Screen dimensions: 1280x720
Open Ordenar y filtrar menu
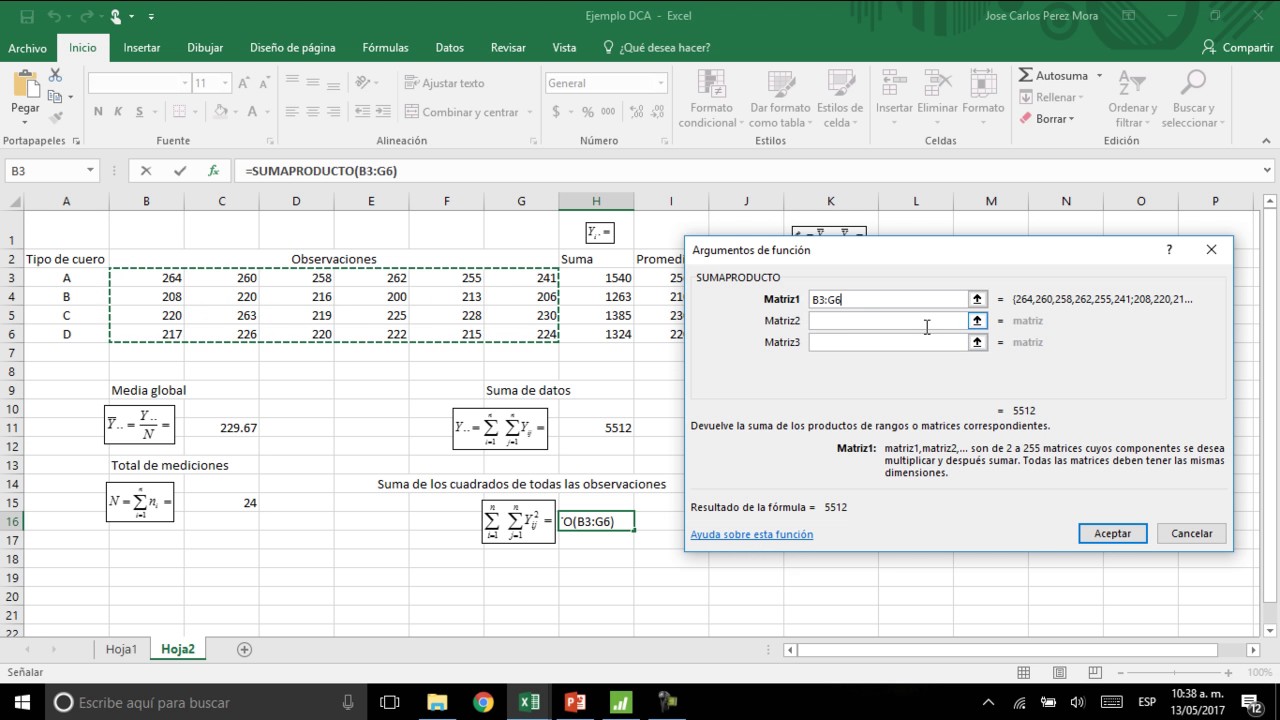[1132, 99]
